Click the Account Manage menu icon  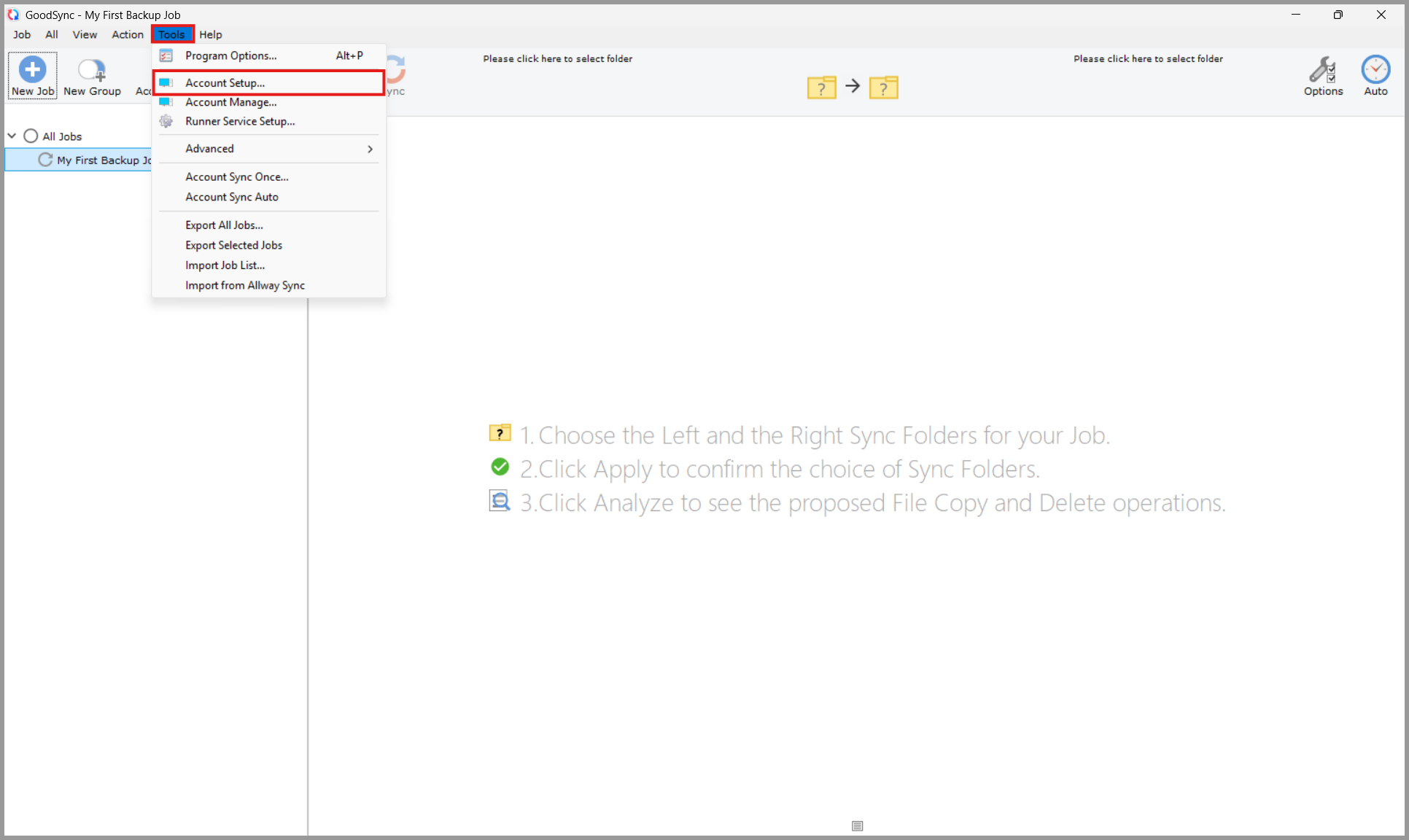tap(166, 102)
